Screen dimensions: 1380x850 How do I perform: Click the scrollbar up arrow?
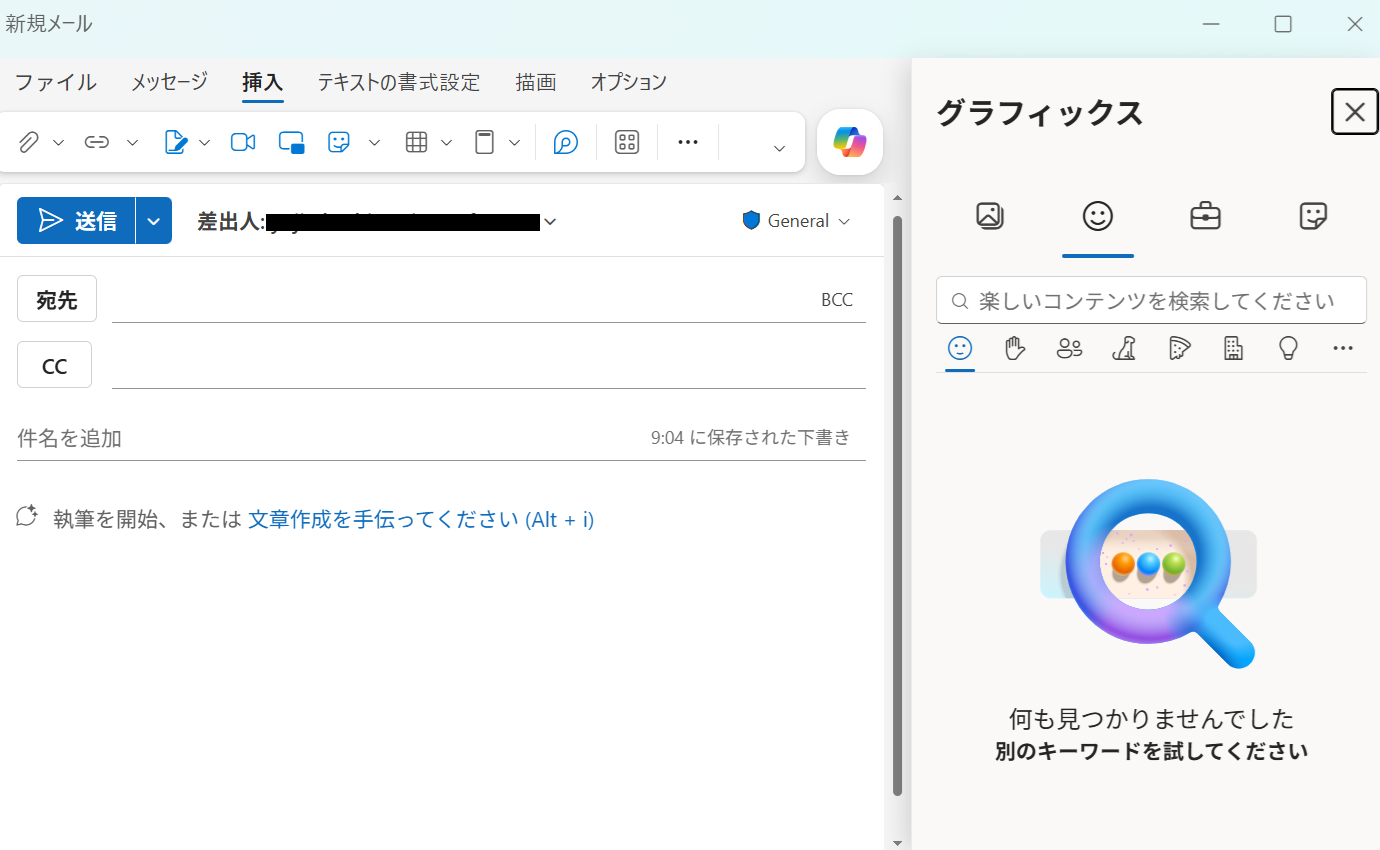pyautogui.click(x=897, y=196)
